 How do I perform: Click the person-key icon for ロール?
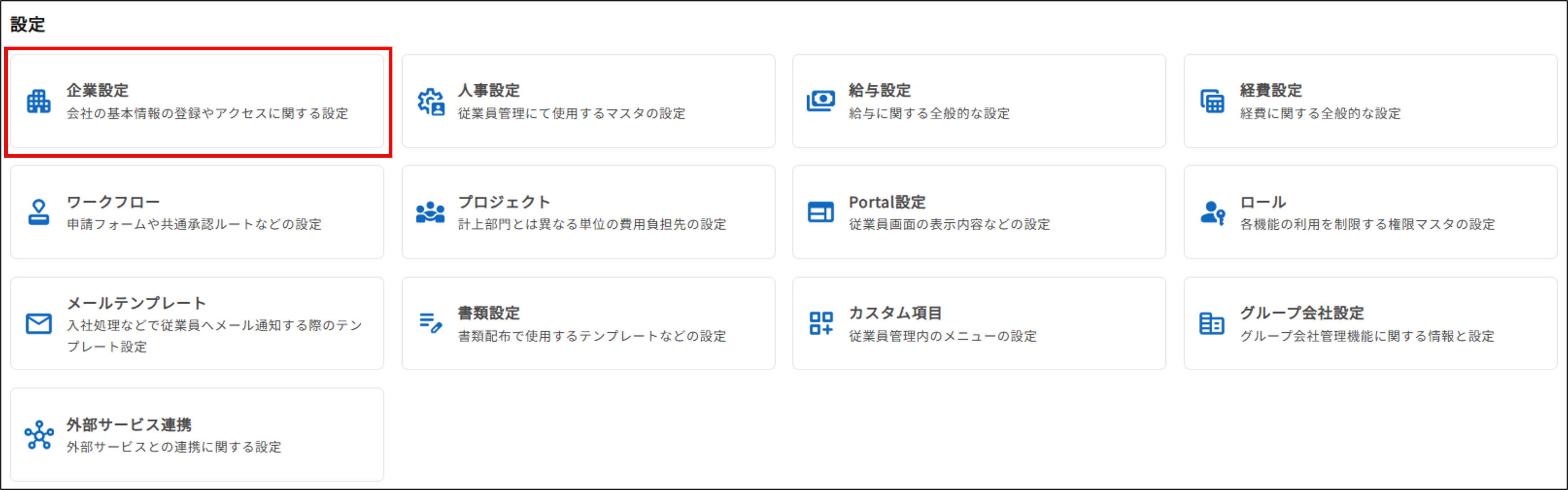1212,212
